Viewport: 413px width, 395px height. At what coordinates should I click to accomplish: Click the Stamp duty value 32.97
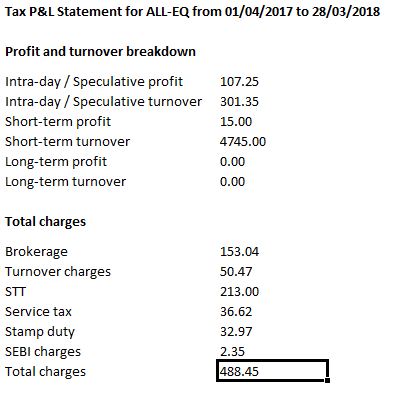[x=236, y=332]
